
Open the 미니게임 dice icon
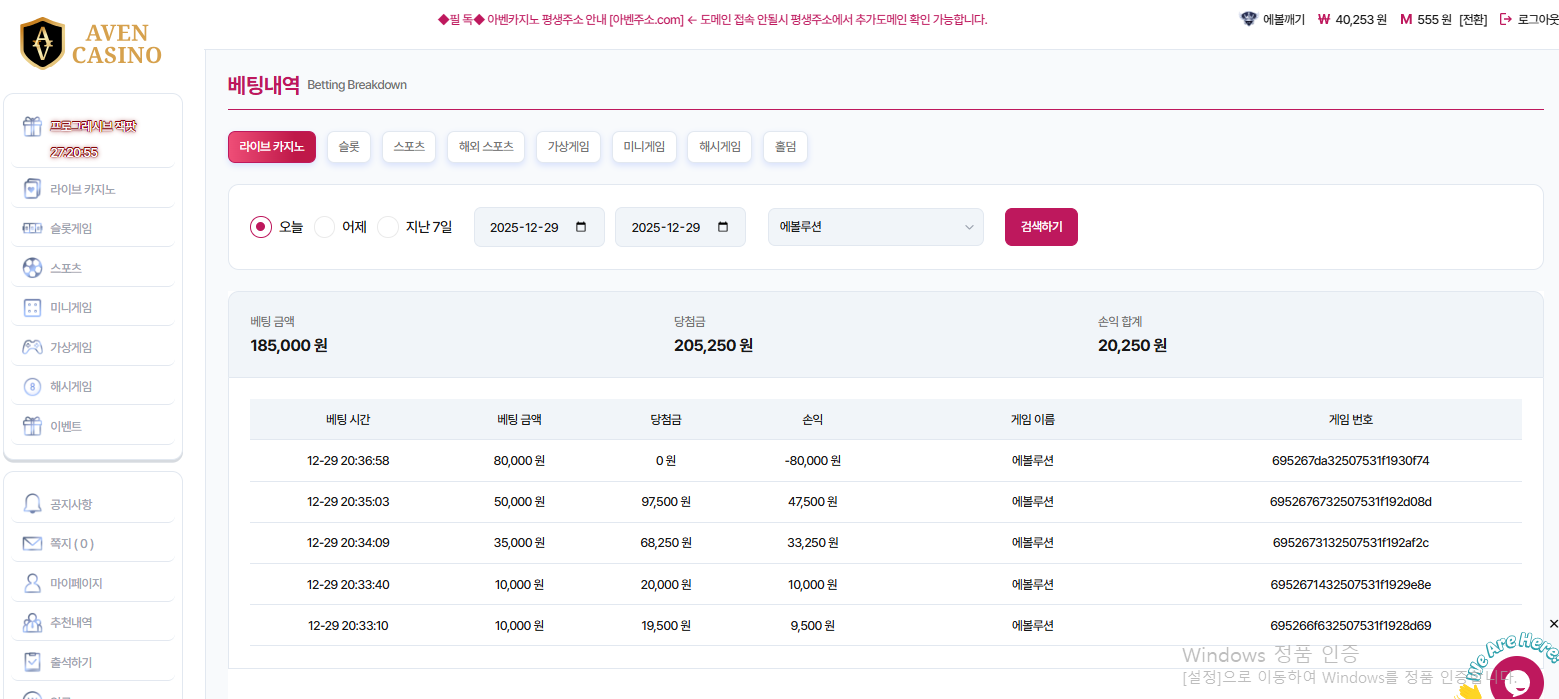point(32,308)
